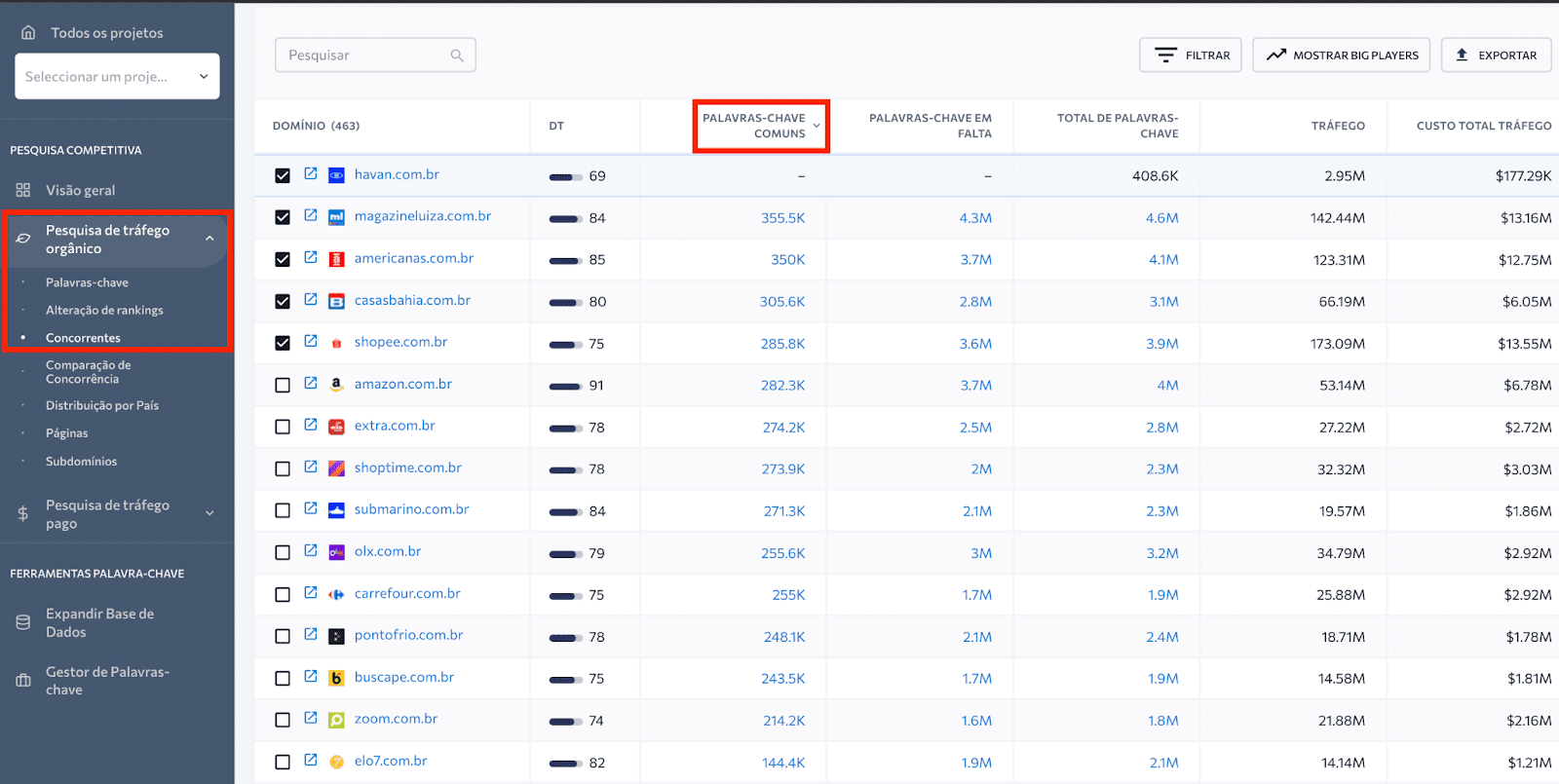The width and height of the screenshot is (1559, 784).
Task: Uncheck the americanas.com.br checkbox
Action: point(283,259)
